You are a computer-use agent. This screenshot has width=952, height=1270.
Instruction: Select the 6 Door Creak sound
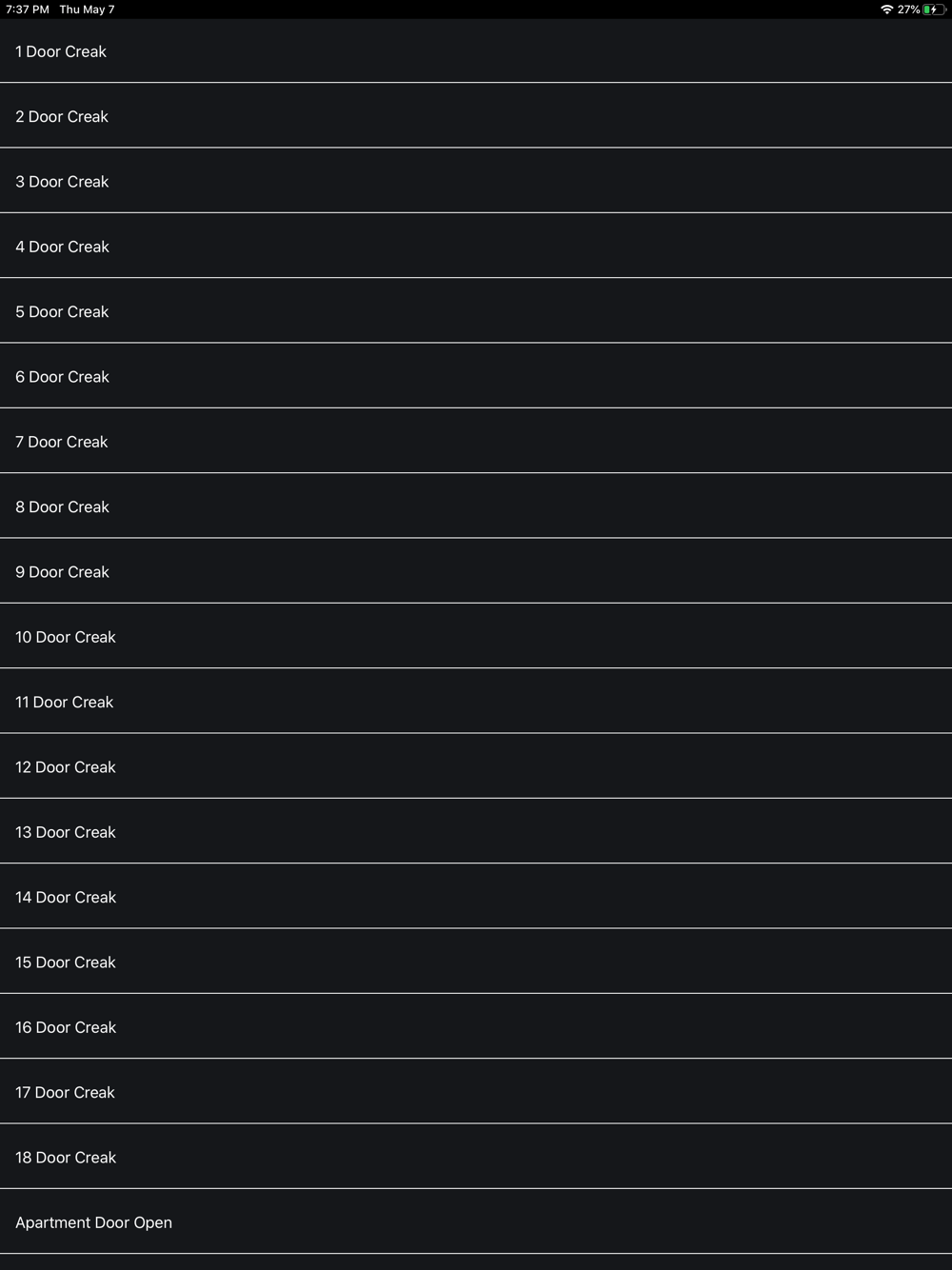pos(62,377)
